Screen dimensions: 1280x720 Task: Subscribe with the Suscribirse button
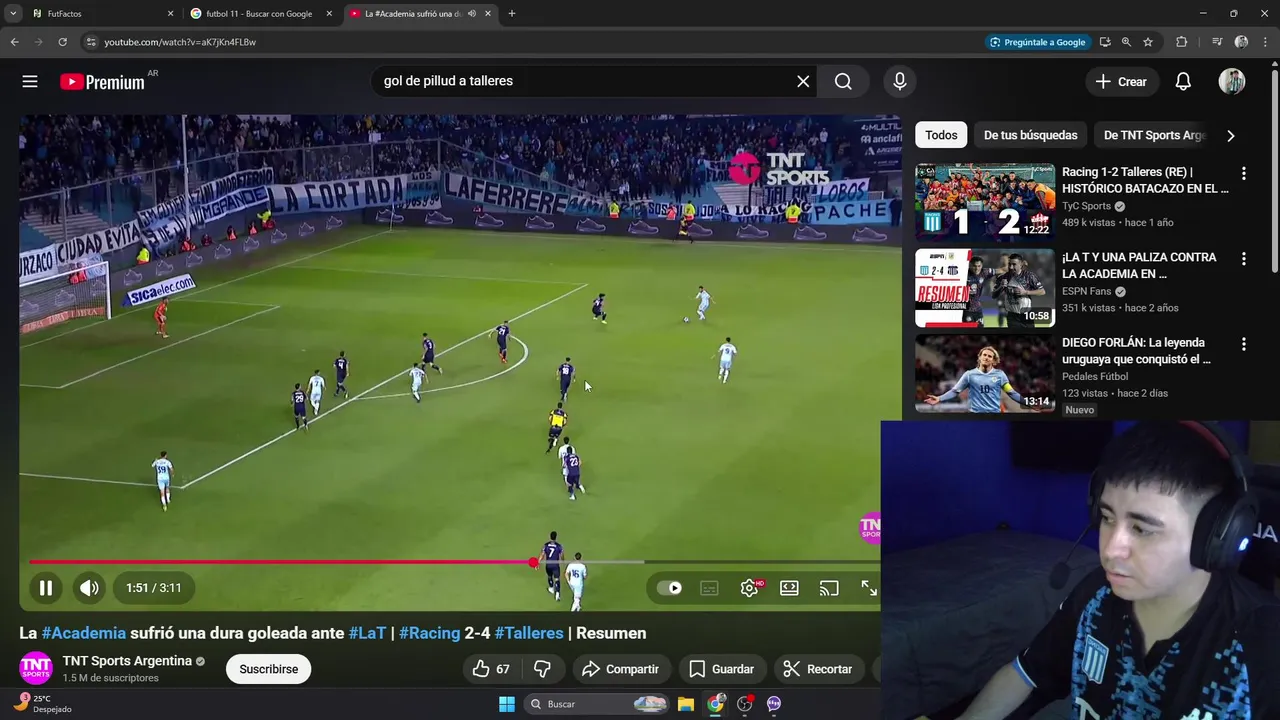coord(268,669)
